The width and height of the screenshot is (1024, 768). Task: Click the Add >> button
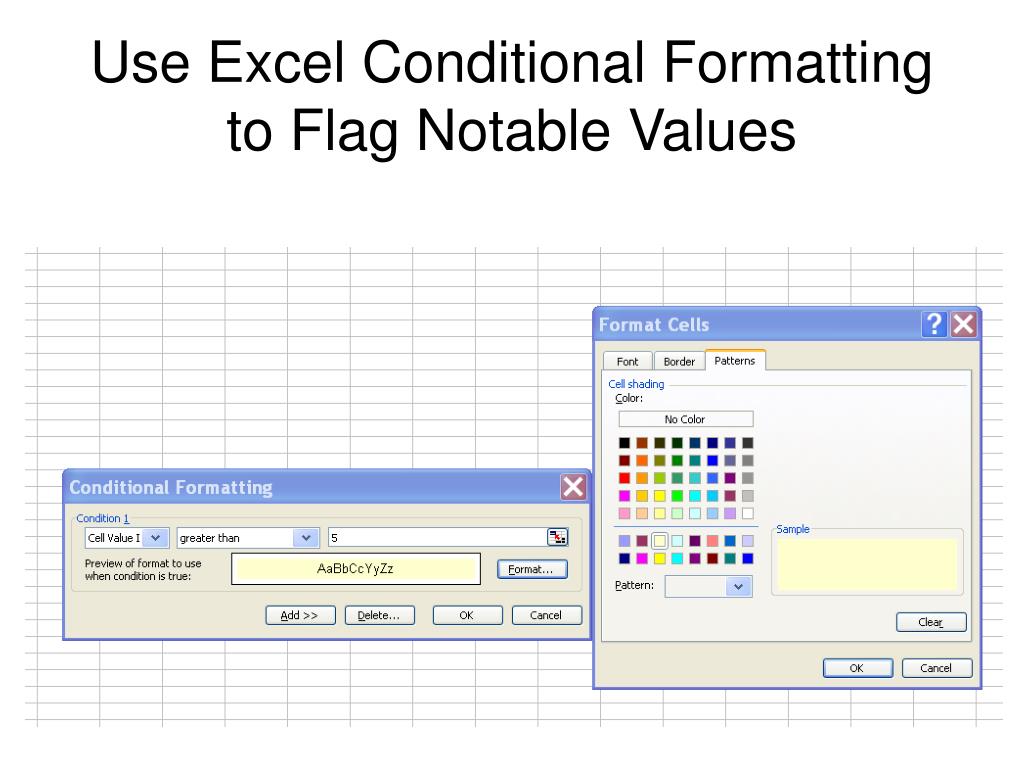(300, 615)
